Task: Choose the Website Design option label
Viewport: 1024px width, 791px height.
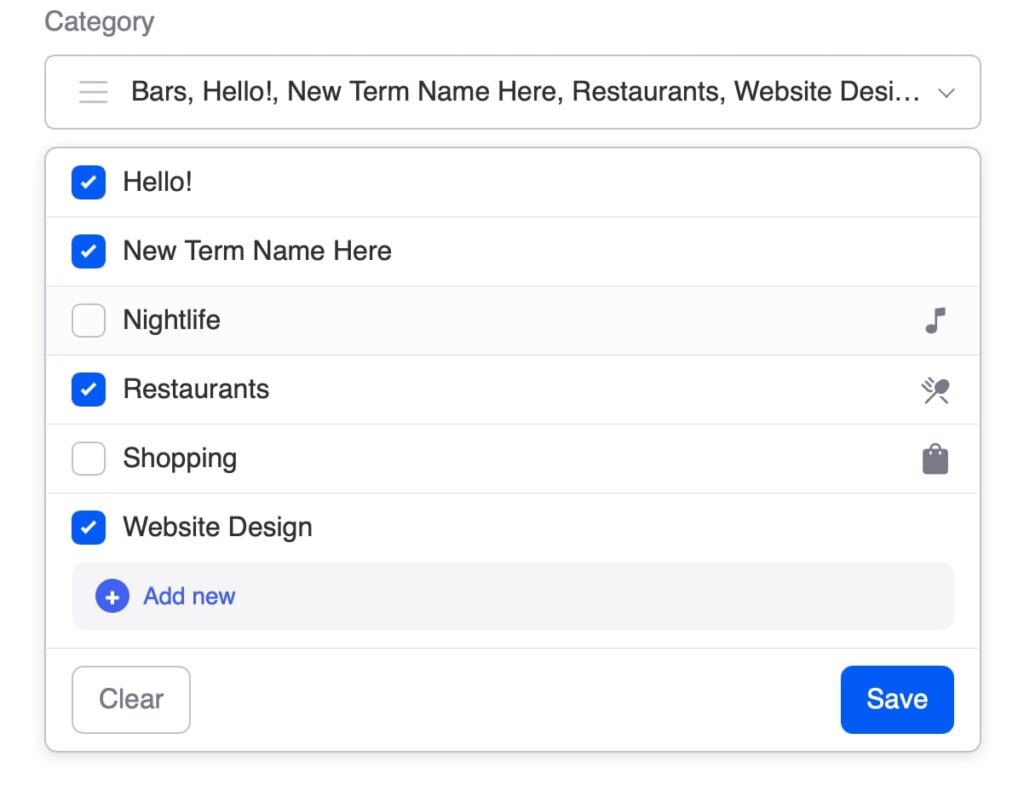Action: 217,528
